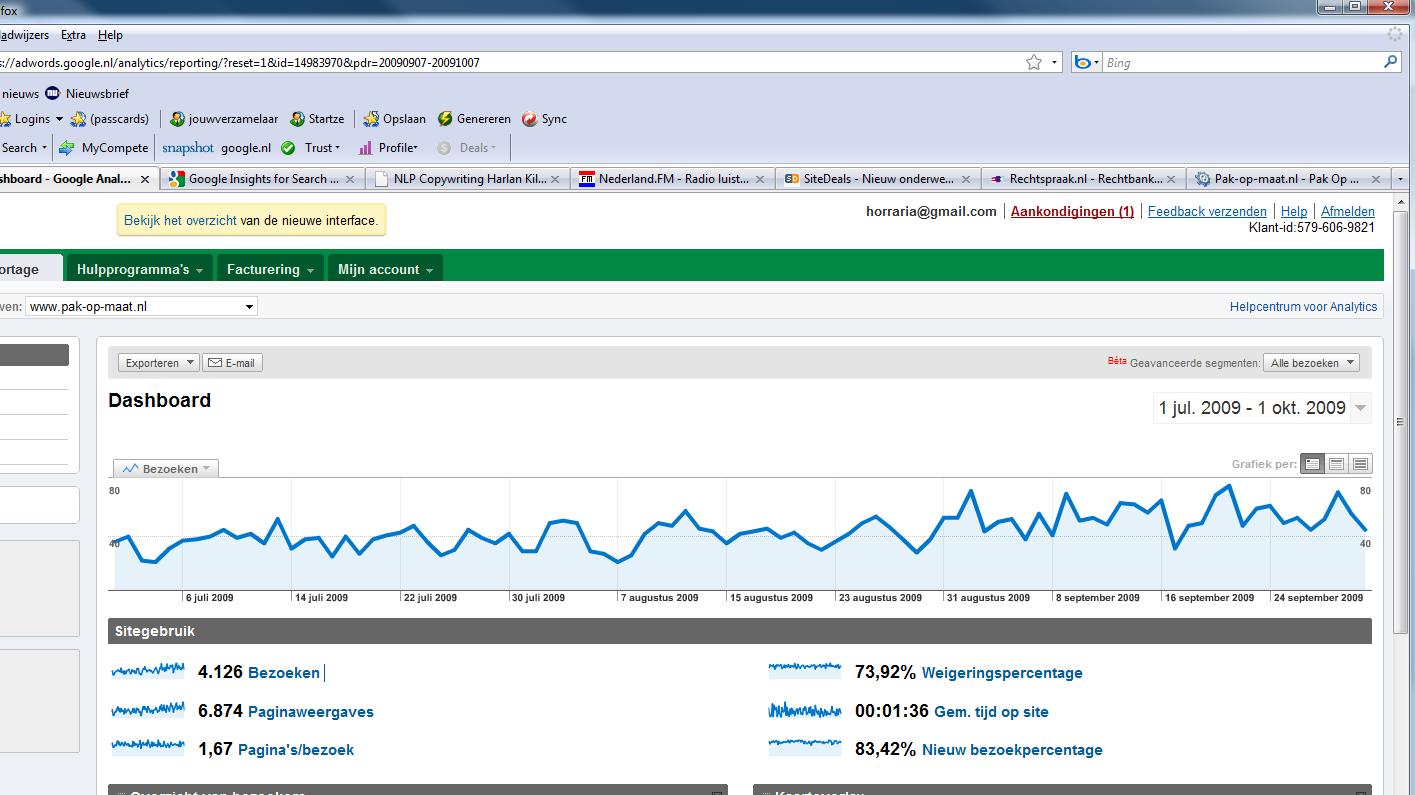Screen dimensions: 1415x795
Task: Click the Aankondigingen (1) link
Action: (1072, 211)
